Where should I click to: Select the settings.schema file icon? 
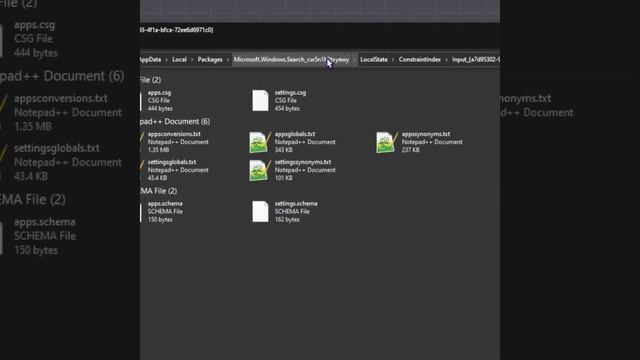(260, 211)
